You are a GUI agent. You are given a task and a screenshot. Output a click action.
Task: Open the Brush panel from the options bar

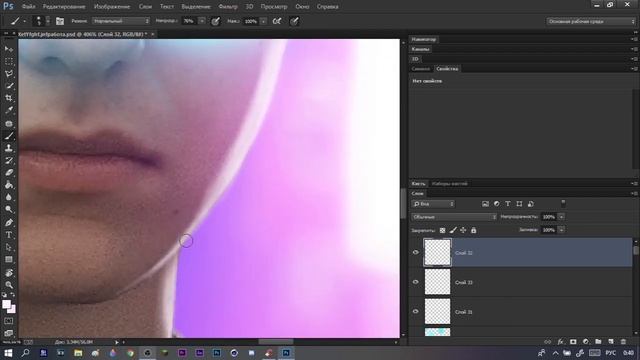tap(60, 21)
